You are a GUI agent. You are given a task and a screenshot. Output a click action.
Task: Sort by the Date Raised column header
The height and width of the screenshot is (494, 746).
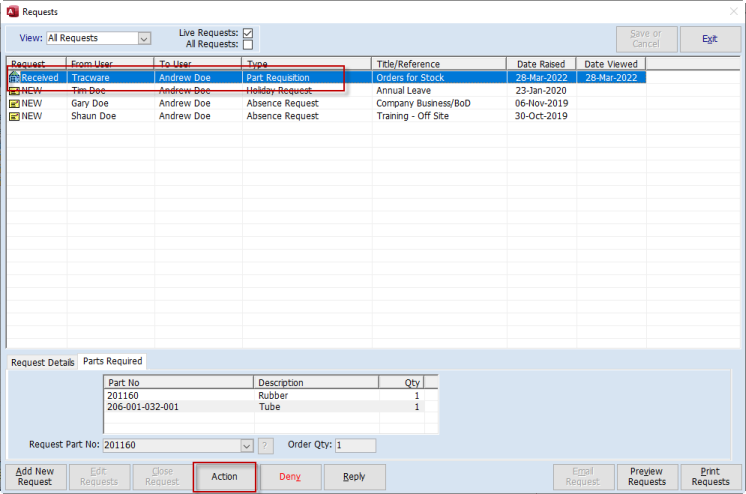[540, 64]
